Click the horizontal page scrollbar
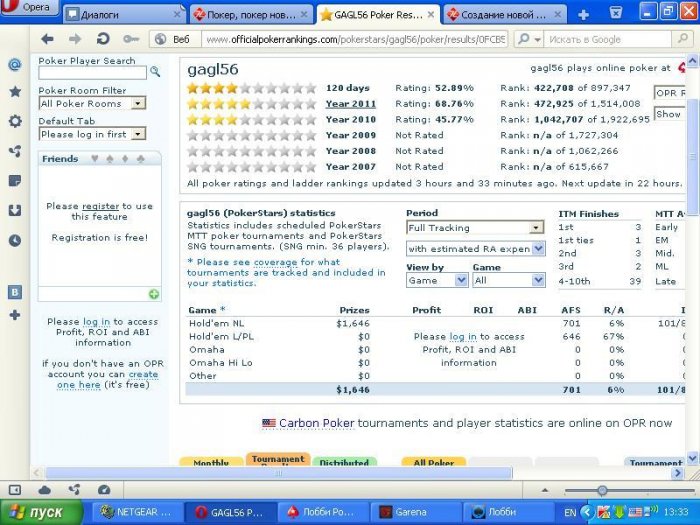This screenshot has height=525, width=700. 279,473
